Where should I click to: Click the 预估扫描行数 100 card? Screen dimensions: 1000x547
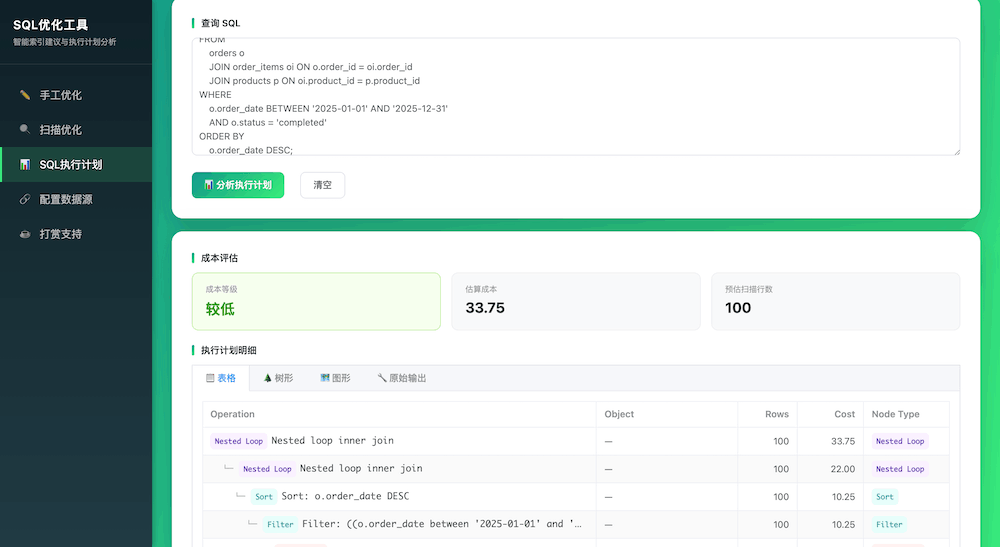835,302
